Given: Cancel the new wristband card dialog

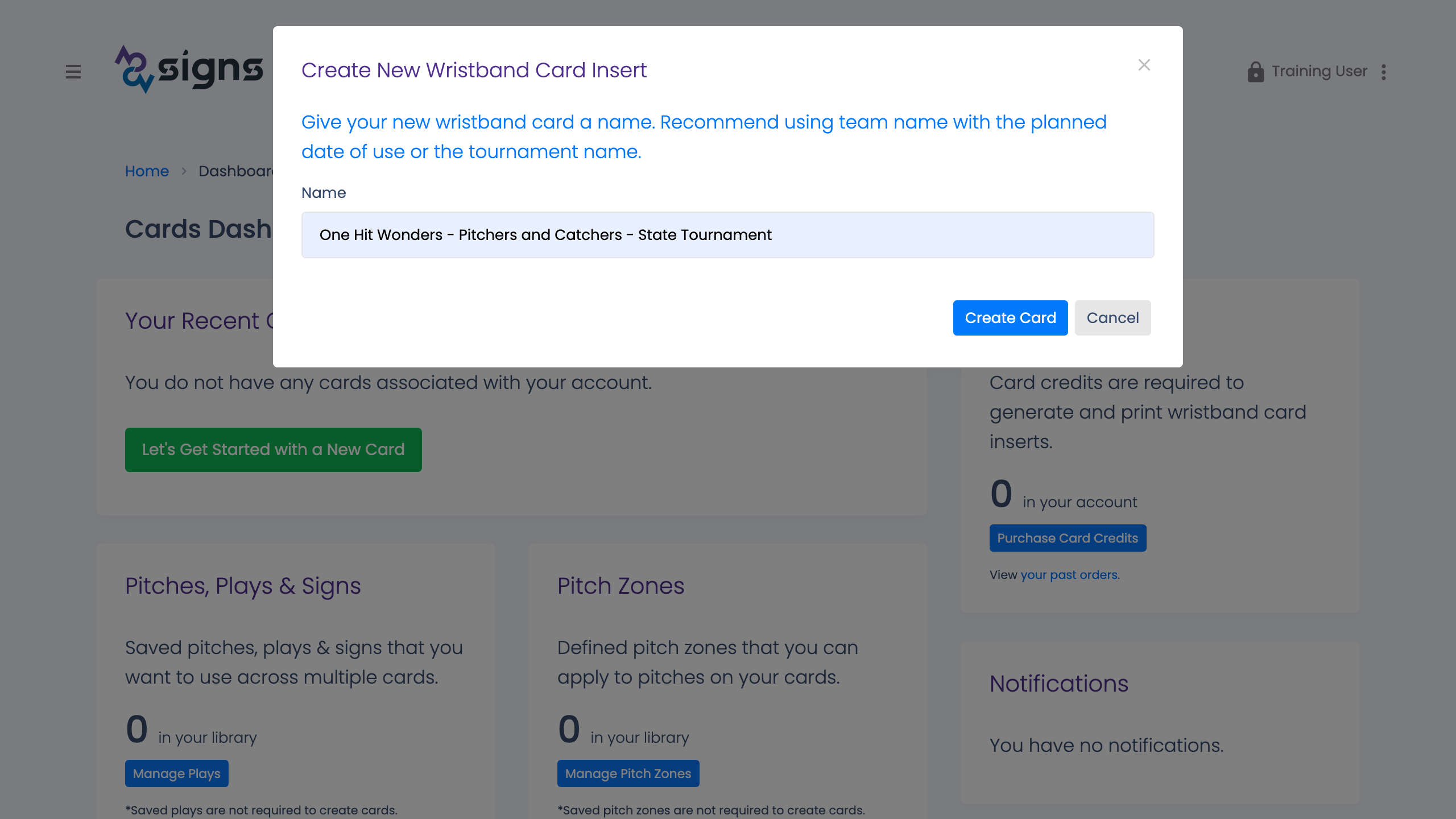Looking at the screenshot, I should (x=1112, y=318).
